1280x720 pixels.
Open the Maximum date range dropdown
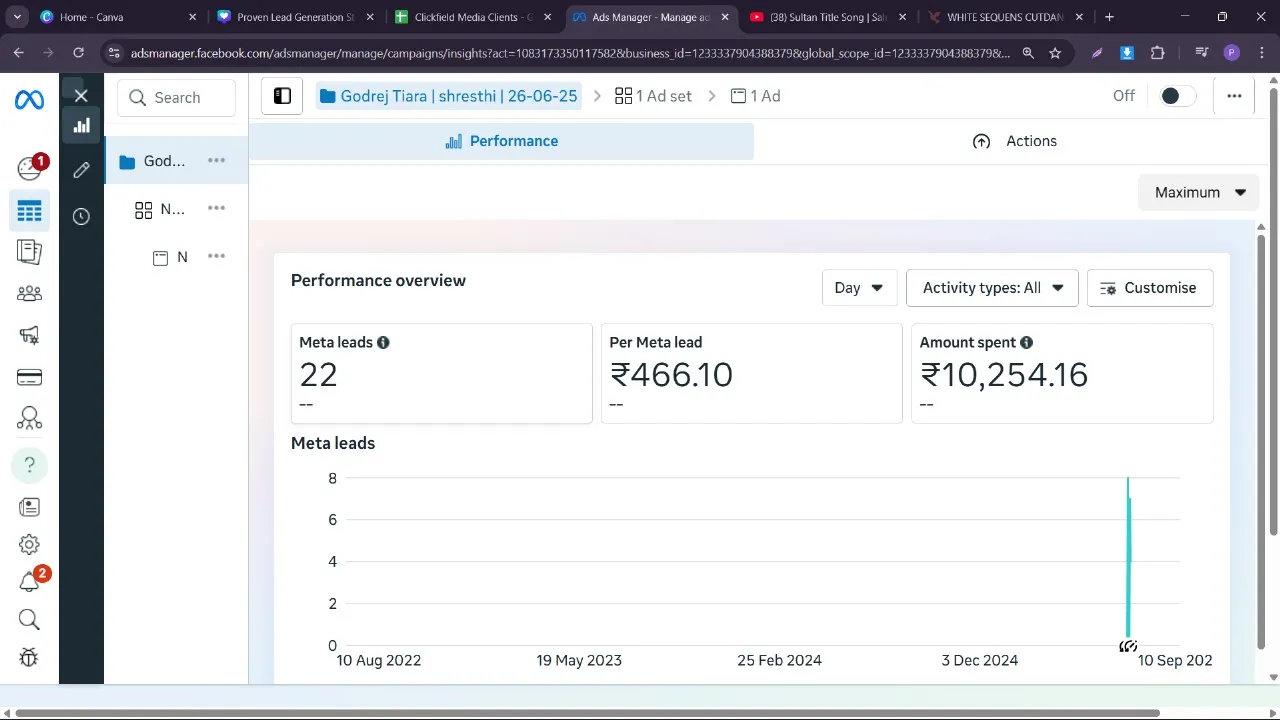pos(1198,192)
